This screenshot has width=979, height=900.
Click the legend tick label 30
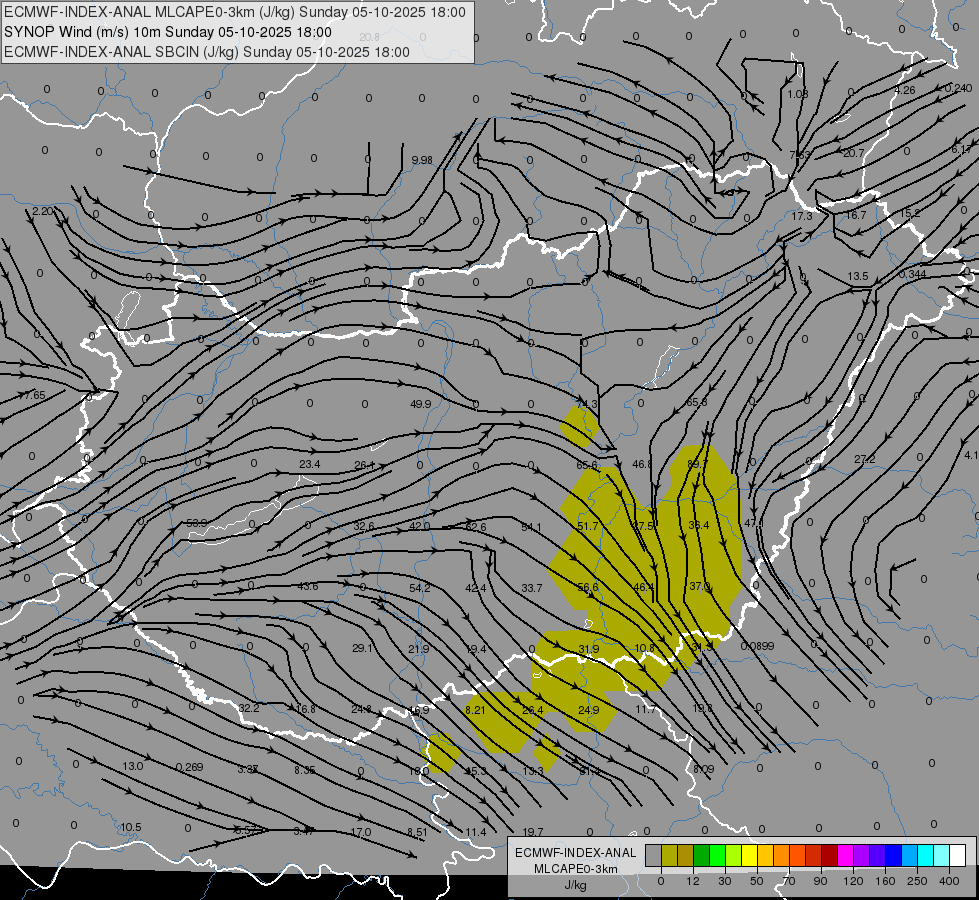coord(724,881)
